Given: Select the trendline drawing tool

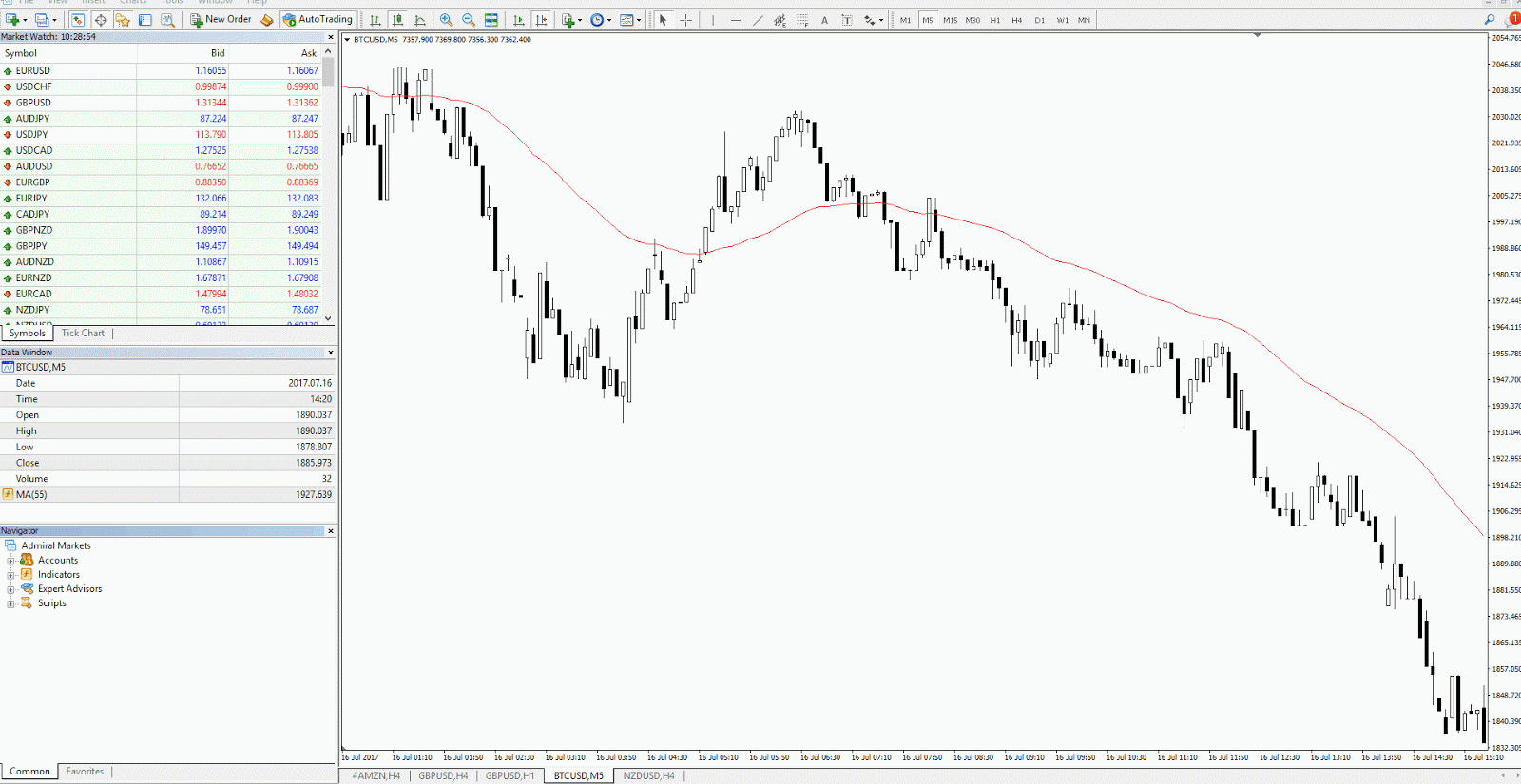Looking at the screenshot, I should coord(758,19).
